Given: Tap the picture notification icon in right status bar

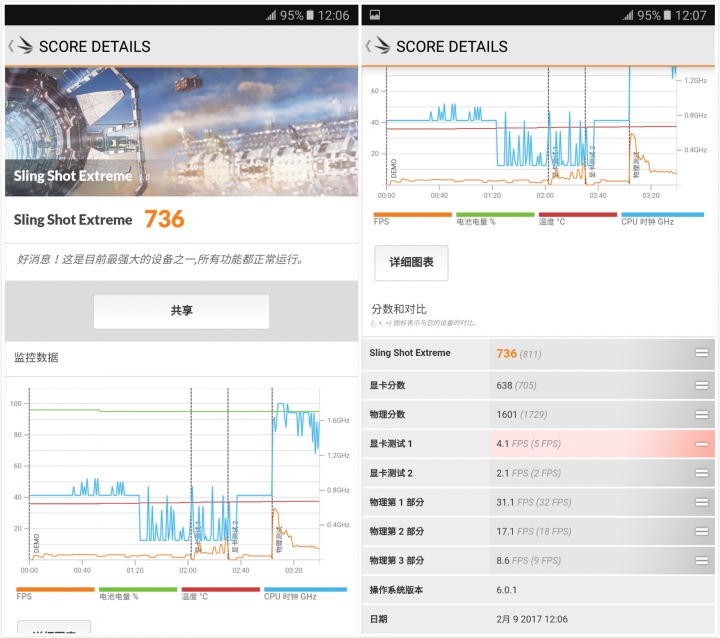Looking at the screenshot, I should pyautogui.click(x=375, y=15).
